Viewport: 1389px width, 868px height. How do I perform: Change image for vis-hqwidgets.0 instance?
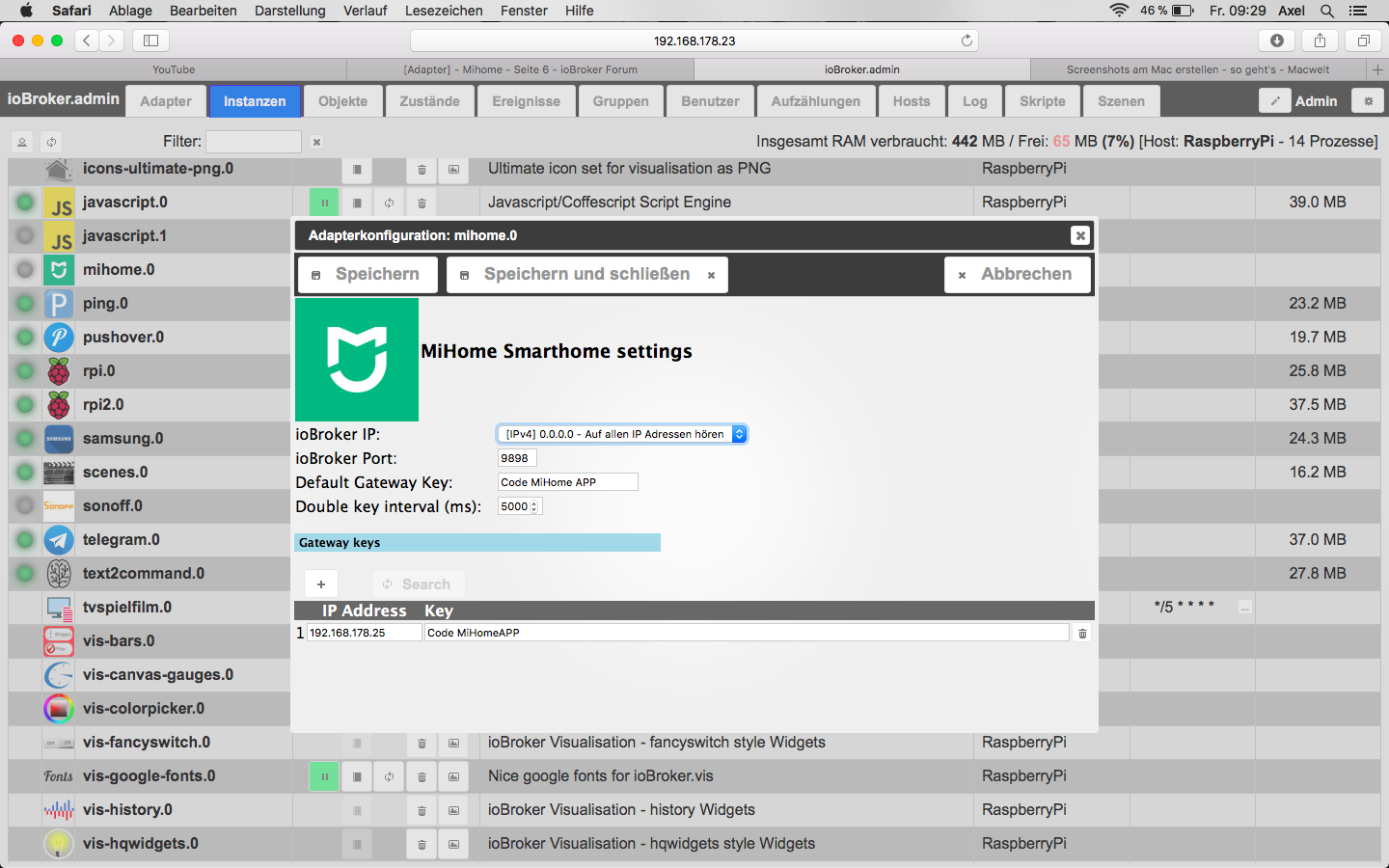click(x=453, y=844)
